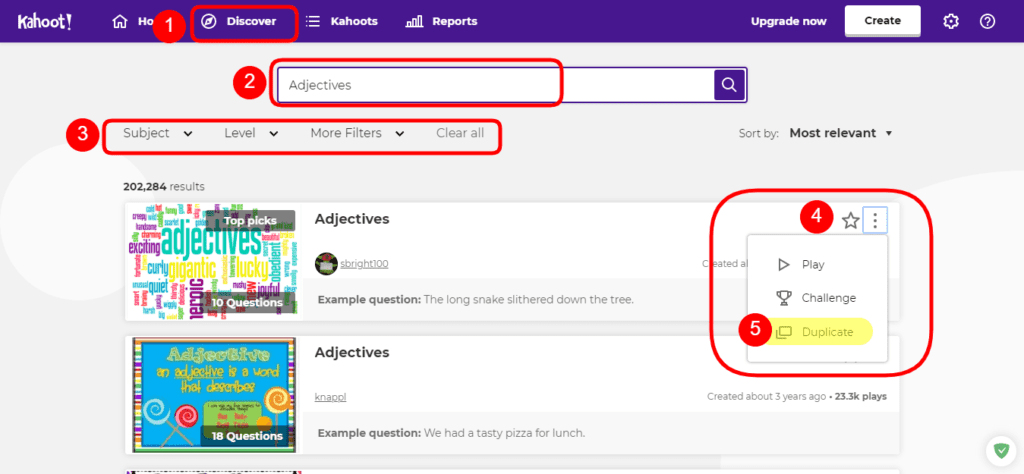This screenshot has width=1024, height=474.
Task: Click the Play triangle icon
Action: (784, 264)
